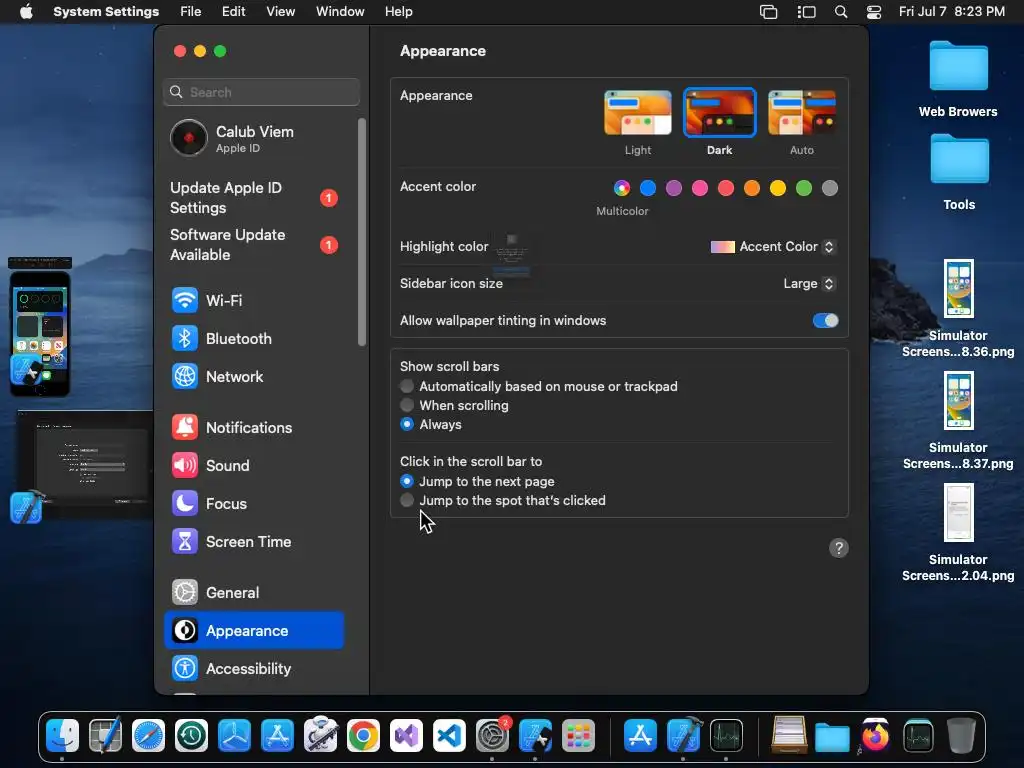
Task: Click the help question mark button
Action: pos(839,548)
